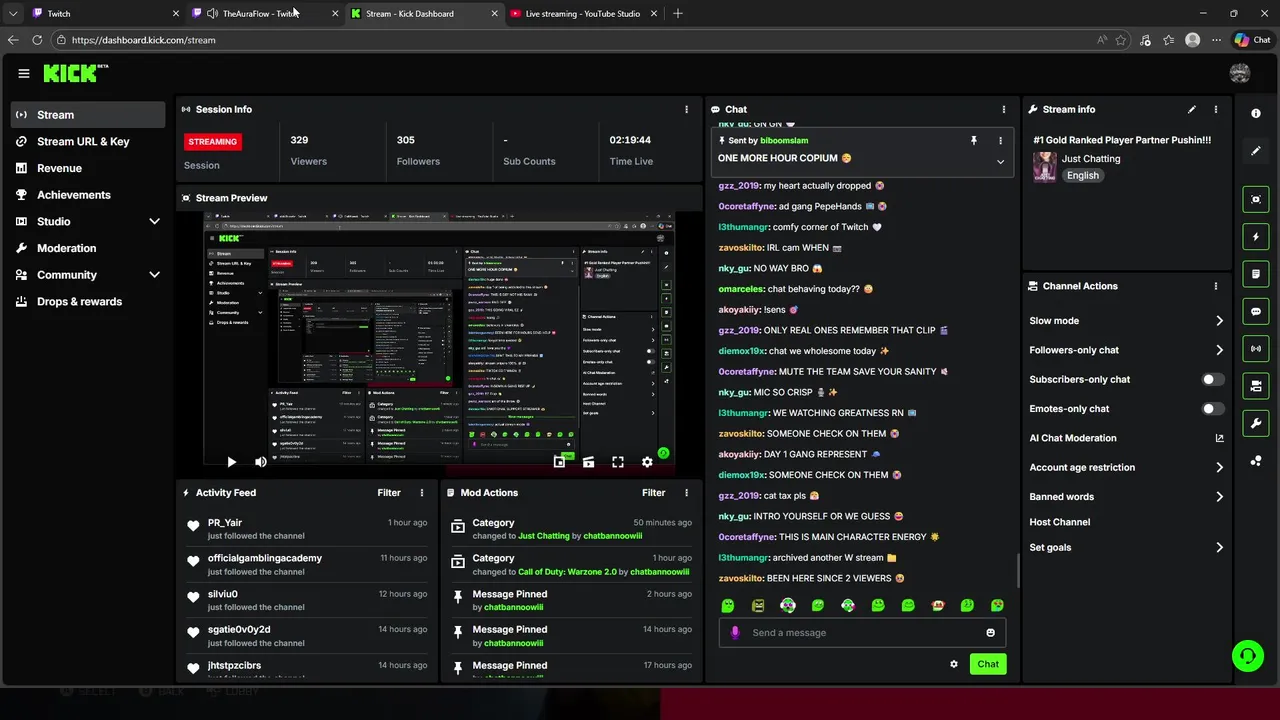Select Stream in the sidebar
Viewport: 1280px width, 720px height.
88,115
